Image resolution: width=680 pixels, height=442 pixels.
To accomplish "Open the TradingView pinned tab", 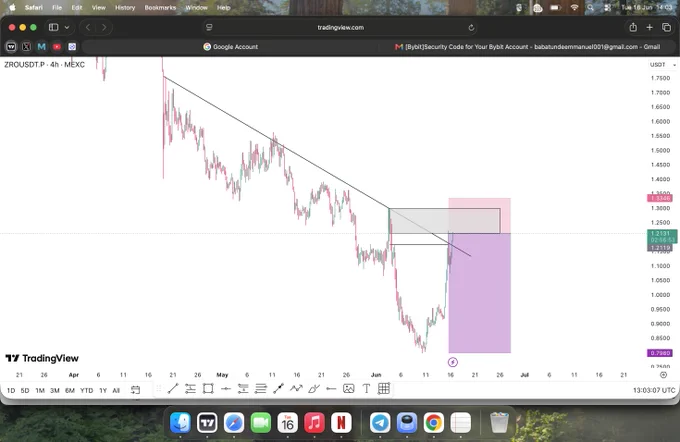I will point(11,46).
